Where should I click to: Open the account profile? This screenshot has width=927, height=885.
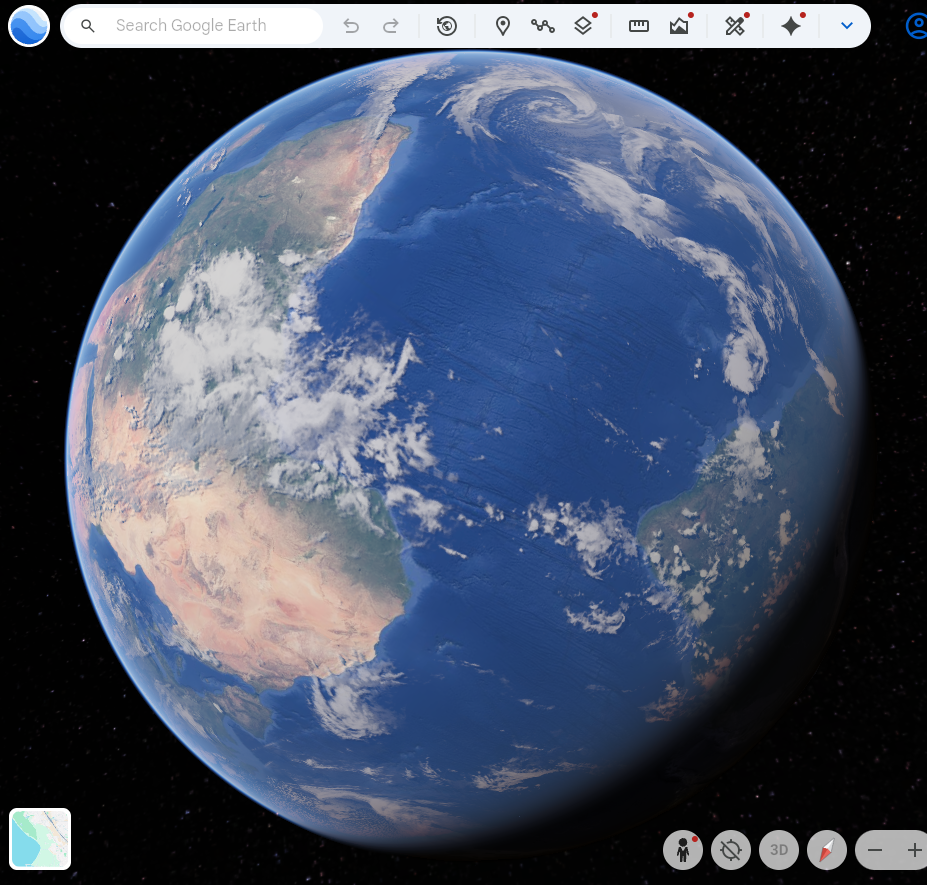click(917, 26)
